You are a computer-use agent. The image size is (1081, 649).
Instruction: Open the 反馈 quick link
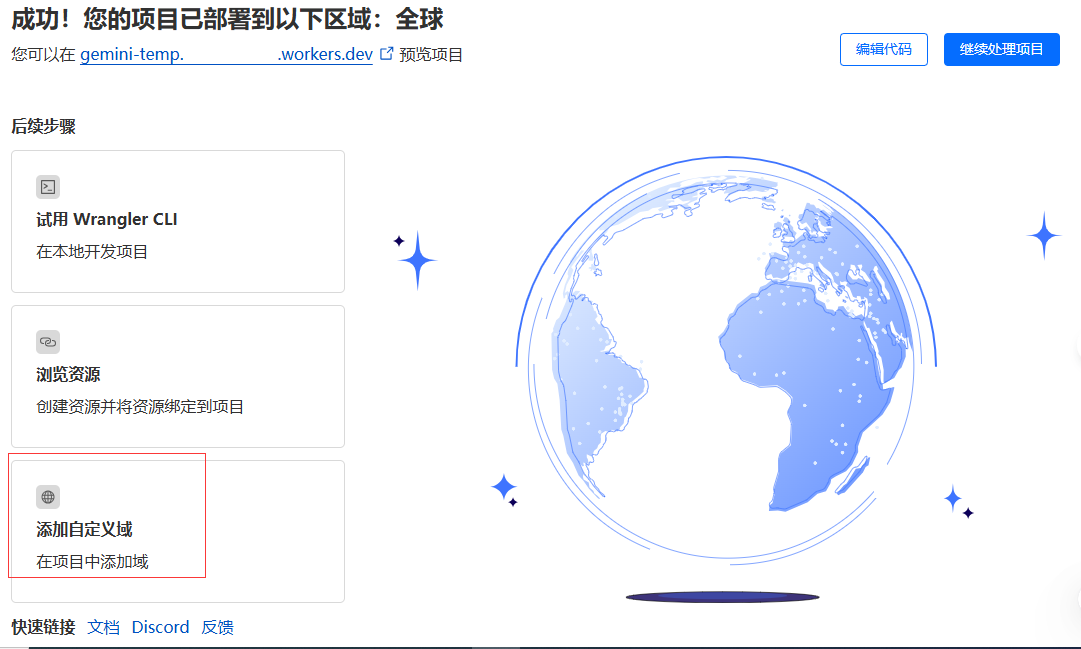(x=217, y=627)
